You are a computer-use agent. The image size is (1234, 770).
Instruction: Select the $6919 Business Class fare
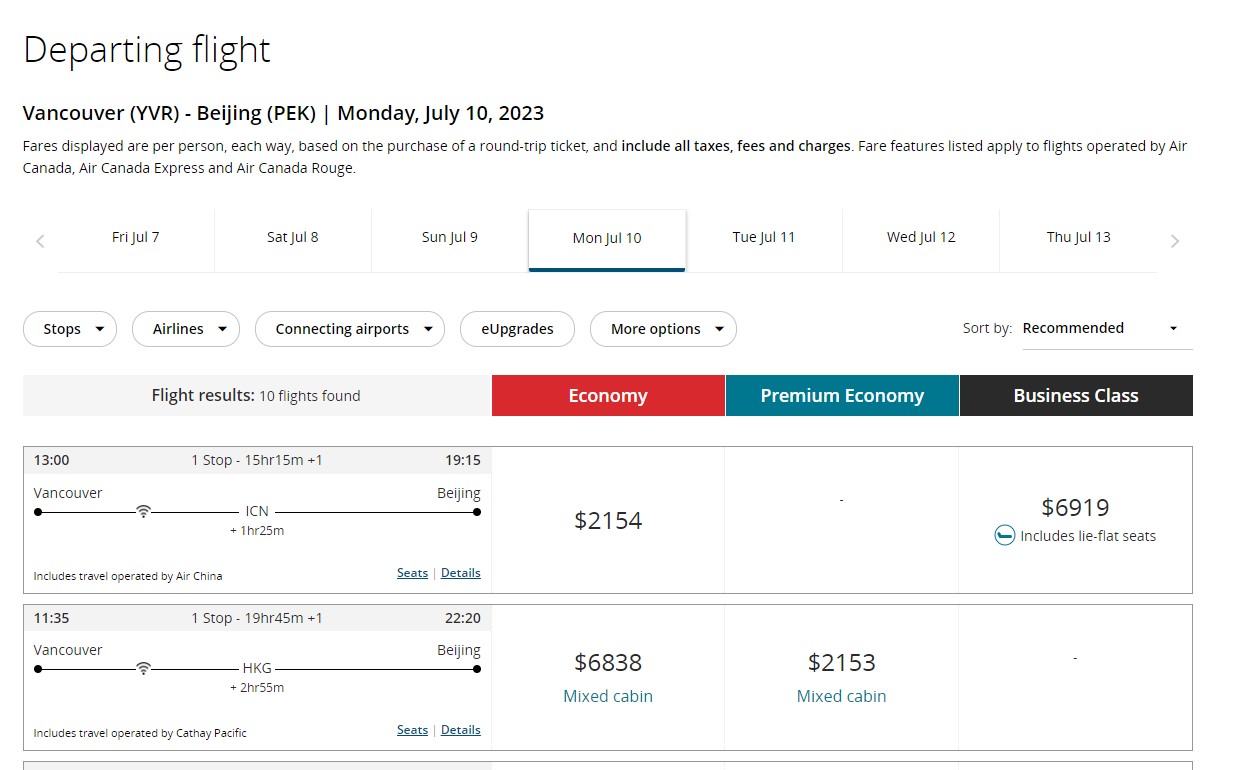(1075, 508)
